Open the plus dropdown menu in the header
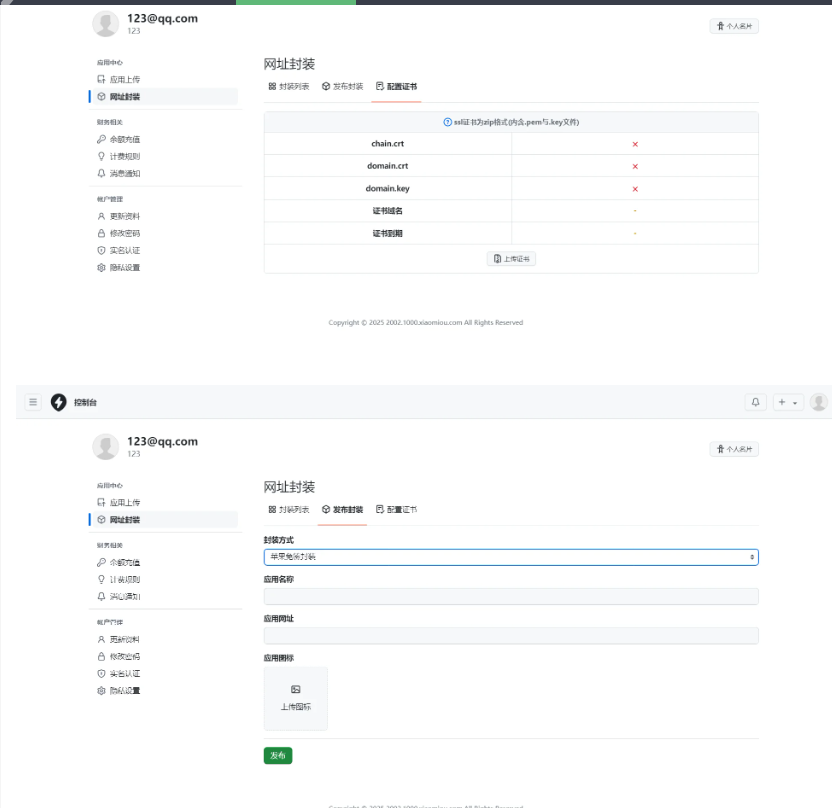Screen dimensions: 832x808 coord(789,402)
